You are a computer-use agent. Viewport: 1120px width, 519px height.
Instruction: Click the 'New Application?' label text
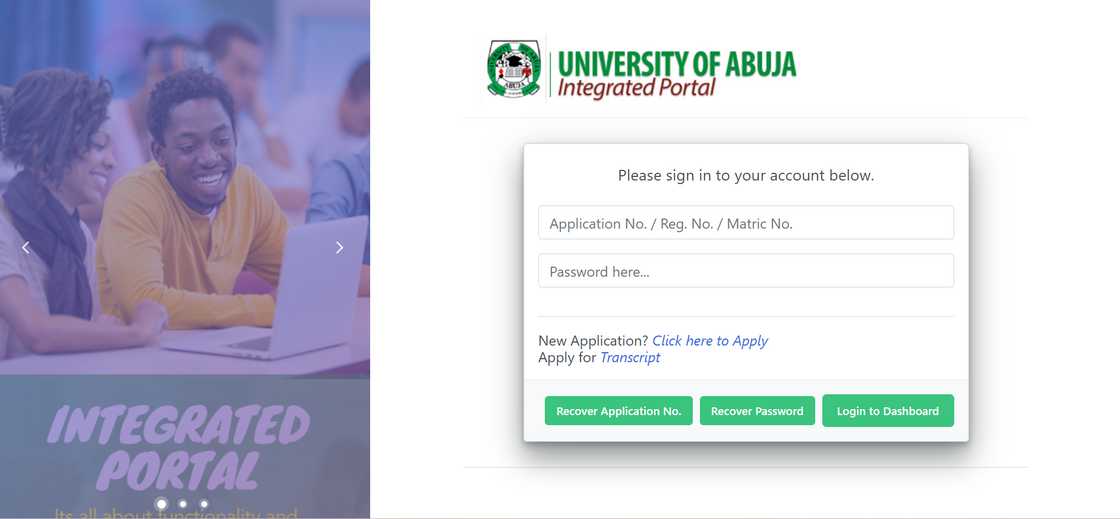[593, 341]
